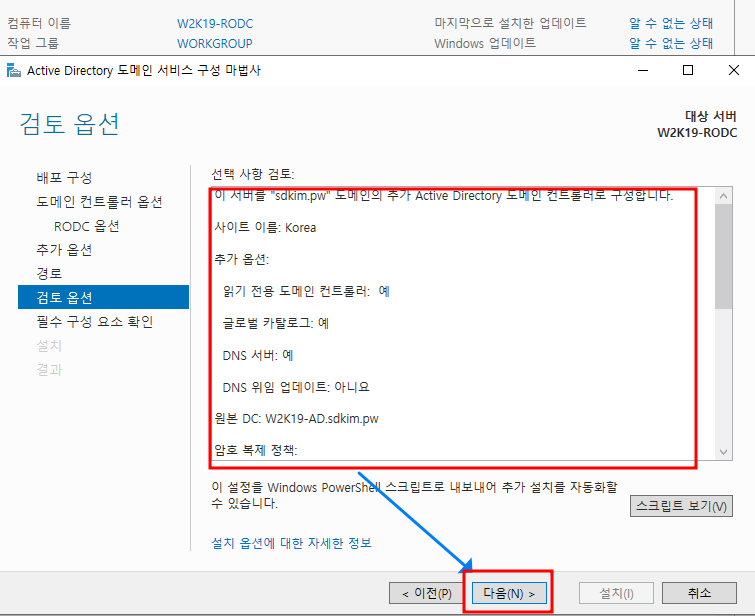Click the 사이트 이름: Korea line

click(x=265, y=227)
